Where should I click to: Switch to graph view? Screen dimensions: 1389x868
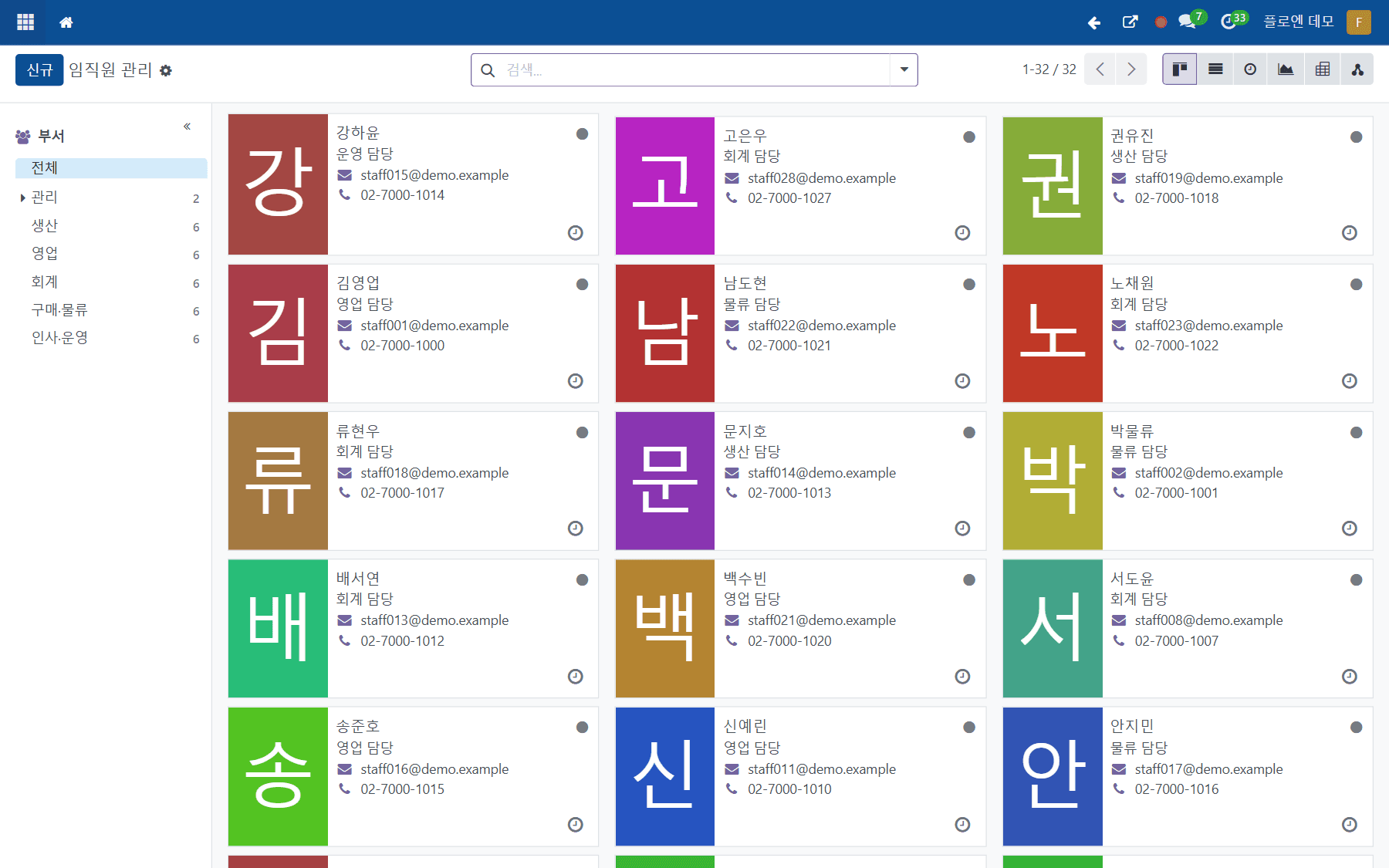pyautogui.click(x=1286, y=69)
